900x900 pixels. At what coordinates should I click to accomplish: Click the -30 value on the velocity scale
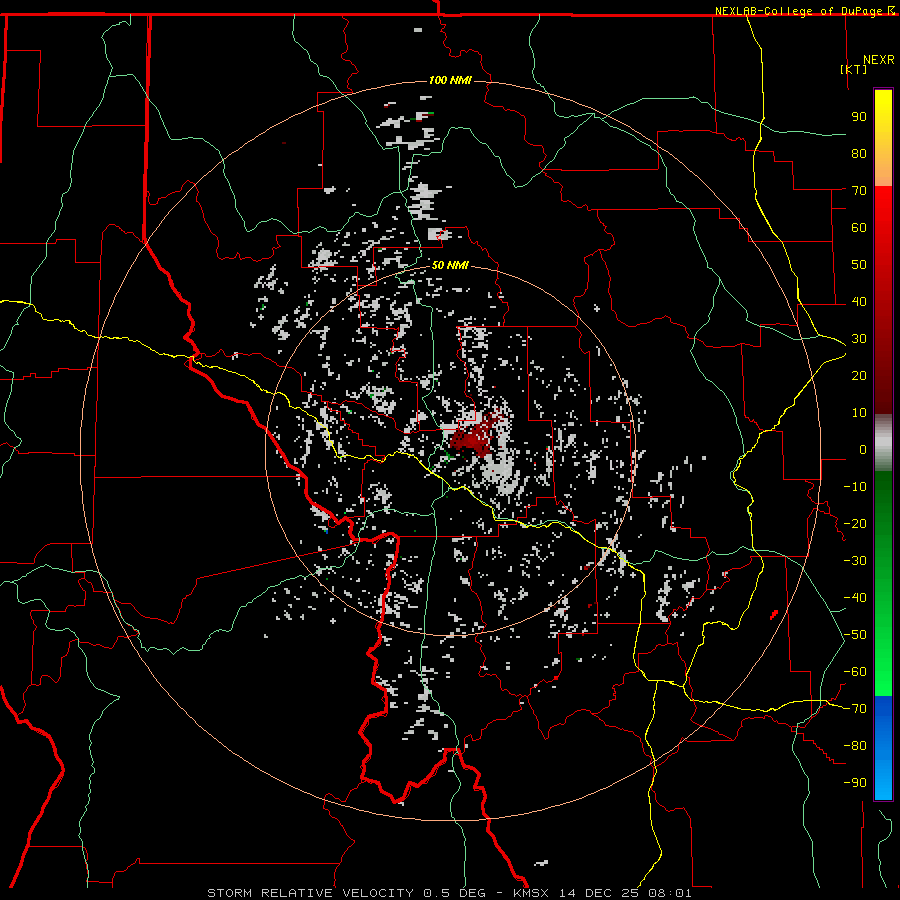855,561
